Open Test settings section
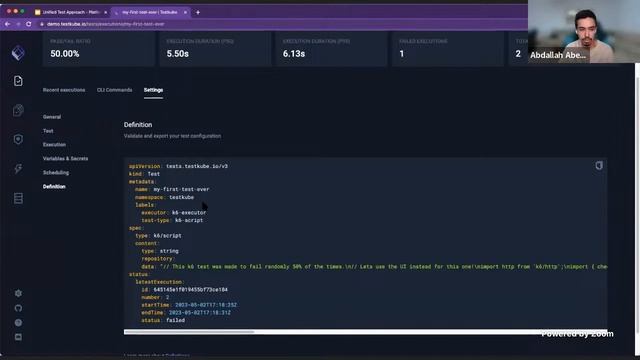Image resolution: width=640 pixels, height=360 pixels. (48, 131)
